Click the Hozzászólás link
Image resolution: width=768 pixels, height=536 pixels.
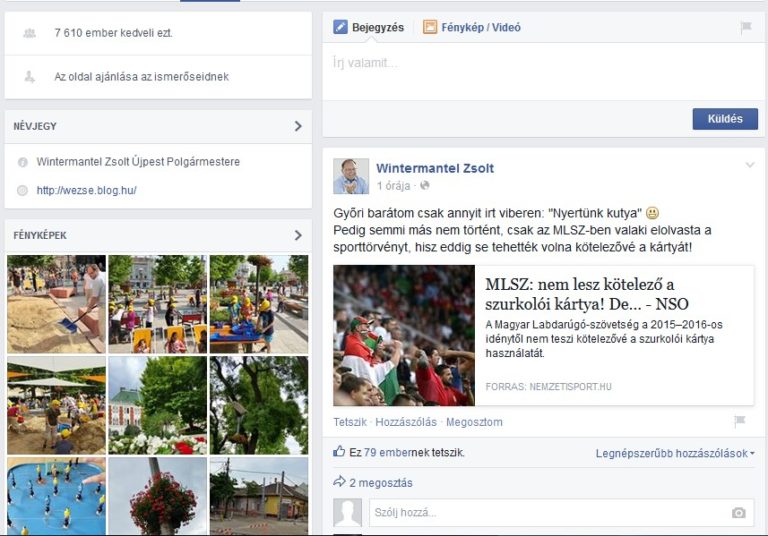point(406,422)
